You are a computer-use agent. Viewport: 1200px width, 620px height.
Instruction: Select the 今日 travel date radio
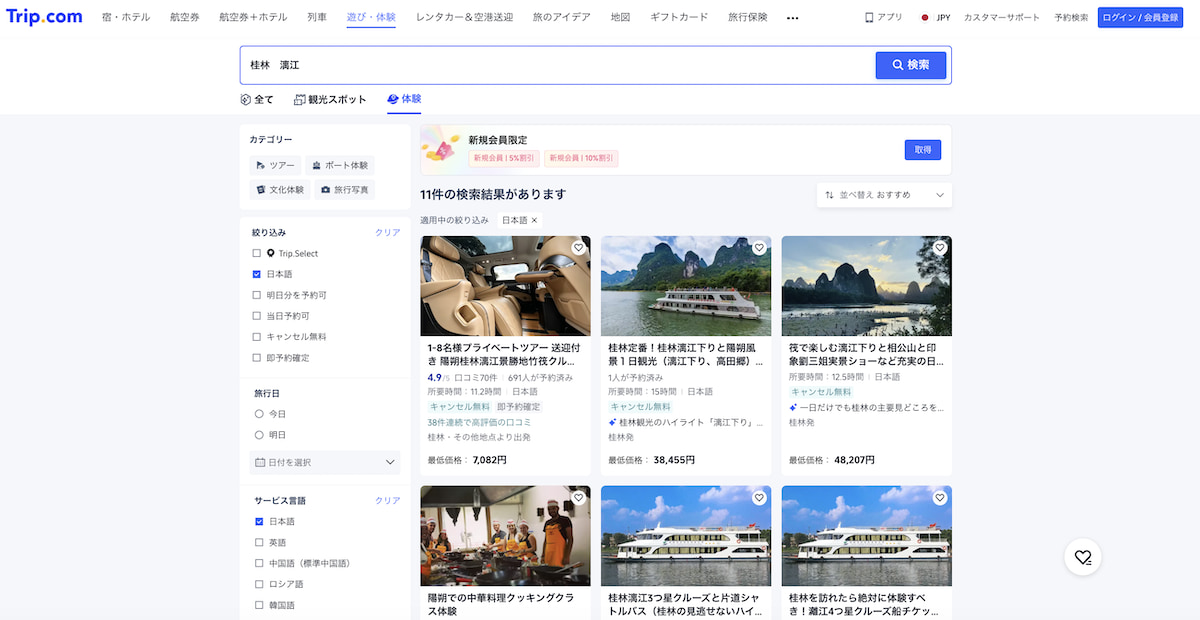pos(259,414)
